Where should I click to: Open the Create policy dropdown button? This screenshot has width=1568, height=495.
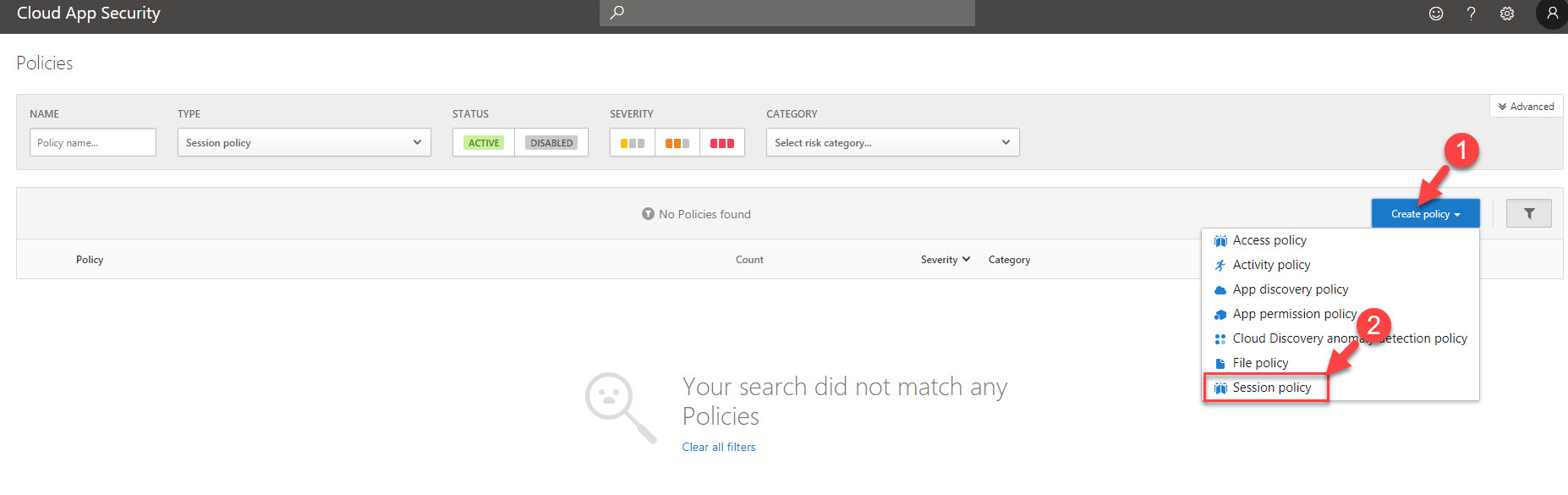click(x=1426, y=213)
